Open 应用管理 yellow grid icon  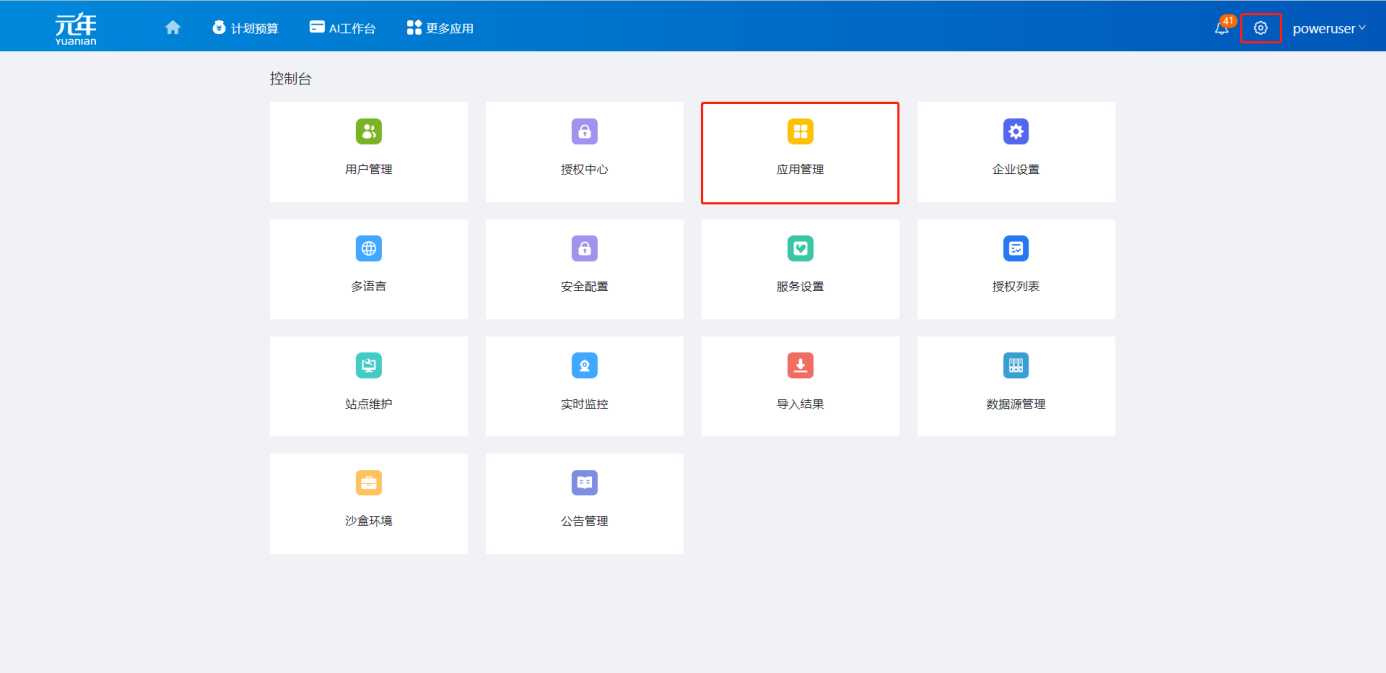(800, 132)
